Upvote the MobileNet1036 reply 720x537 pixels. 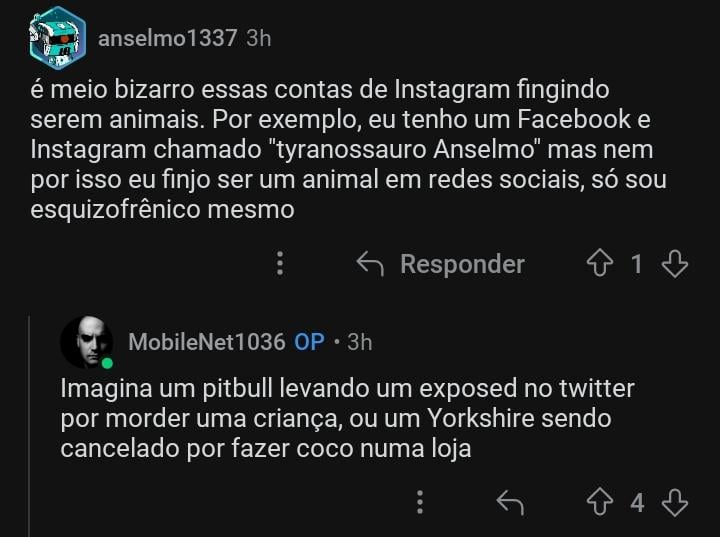601,502
